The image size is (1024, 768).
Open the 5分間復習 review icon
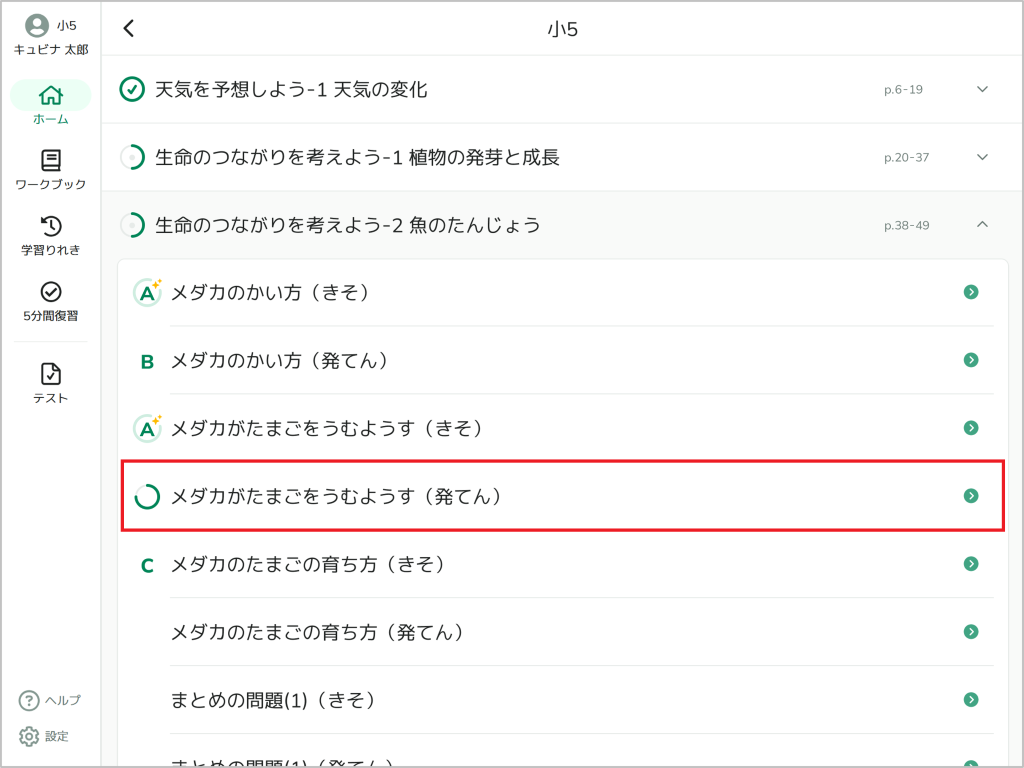coord(50,292)
